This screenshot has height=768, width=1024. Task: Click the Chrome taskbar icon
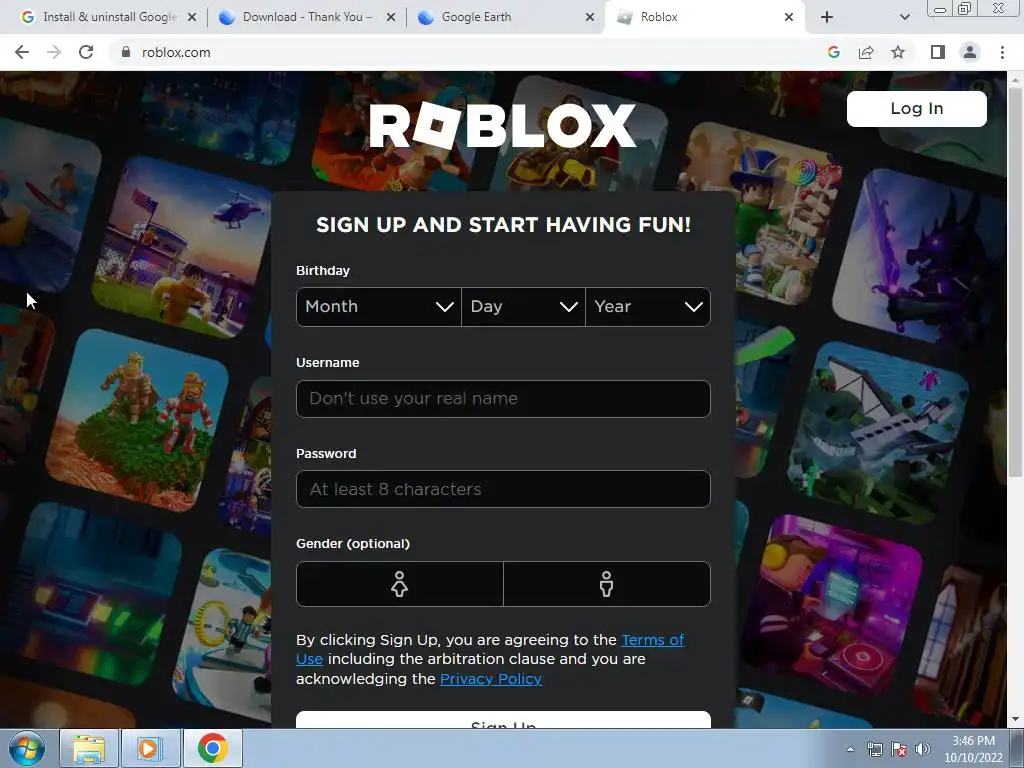click(x=213, y=748)
